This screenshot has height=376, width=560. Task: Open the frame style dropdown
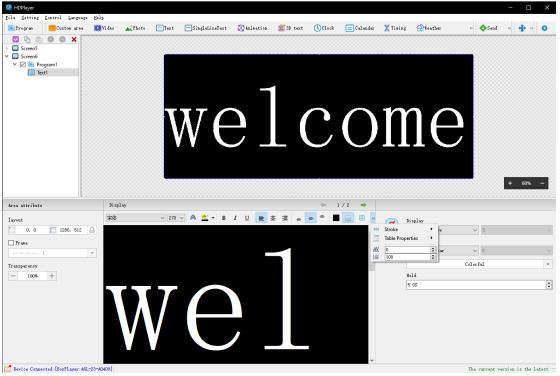point(92,253)
